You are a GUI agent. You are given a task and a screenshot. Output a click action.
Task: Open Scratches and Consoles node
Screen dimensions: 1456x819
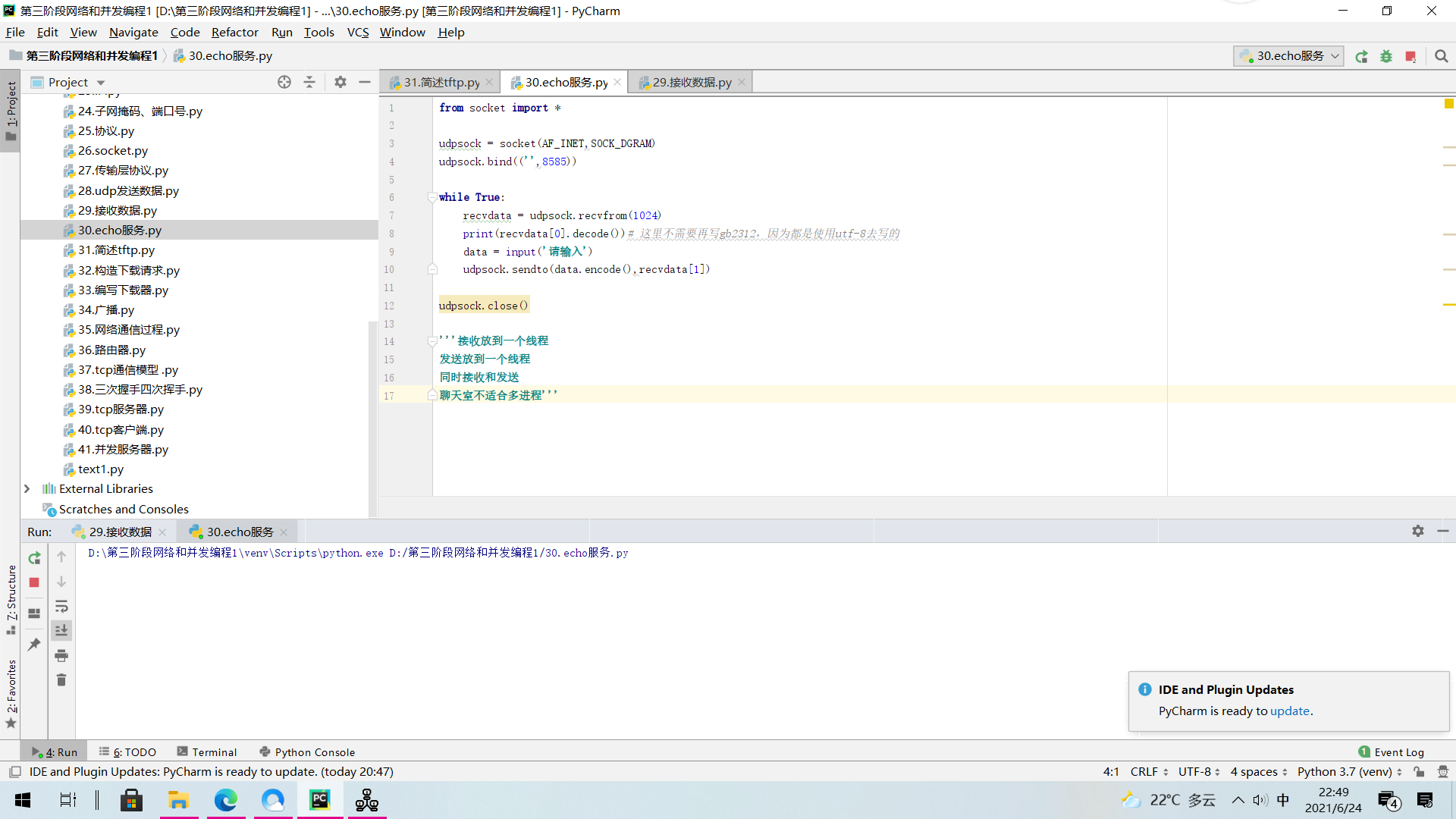coord(123,509)
